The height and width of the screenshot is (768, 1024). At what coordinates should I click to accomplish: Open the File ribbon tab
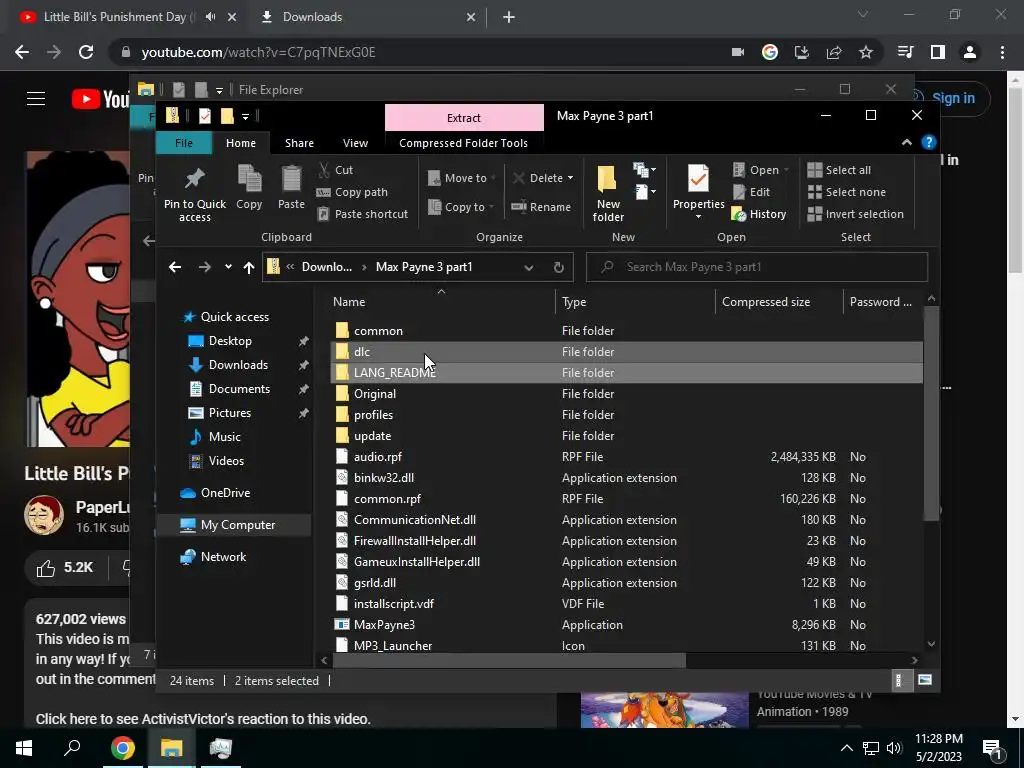[x=184, y=143]
